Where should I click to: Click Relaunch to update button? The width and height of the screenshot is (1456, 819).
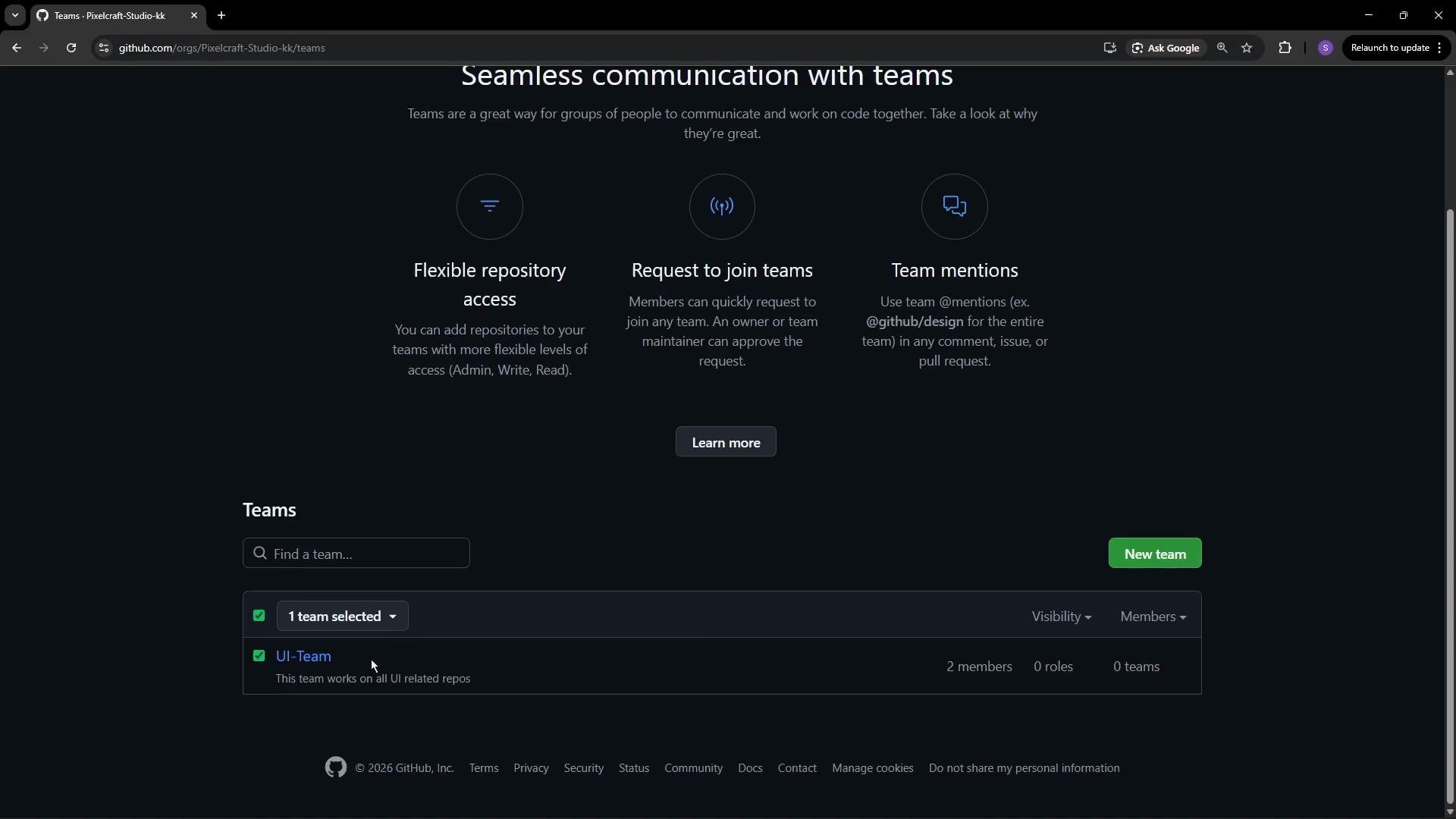(1390, 48)
